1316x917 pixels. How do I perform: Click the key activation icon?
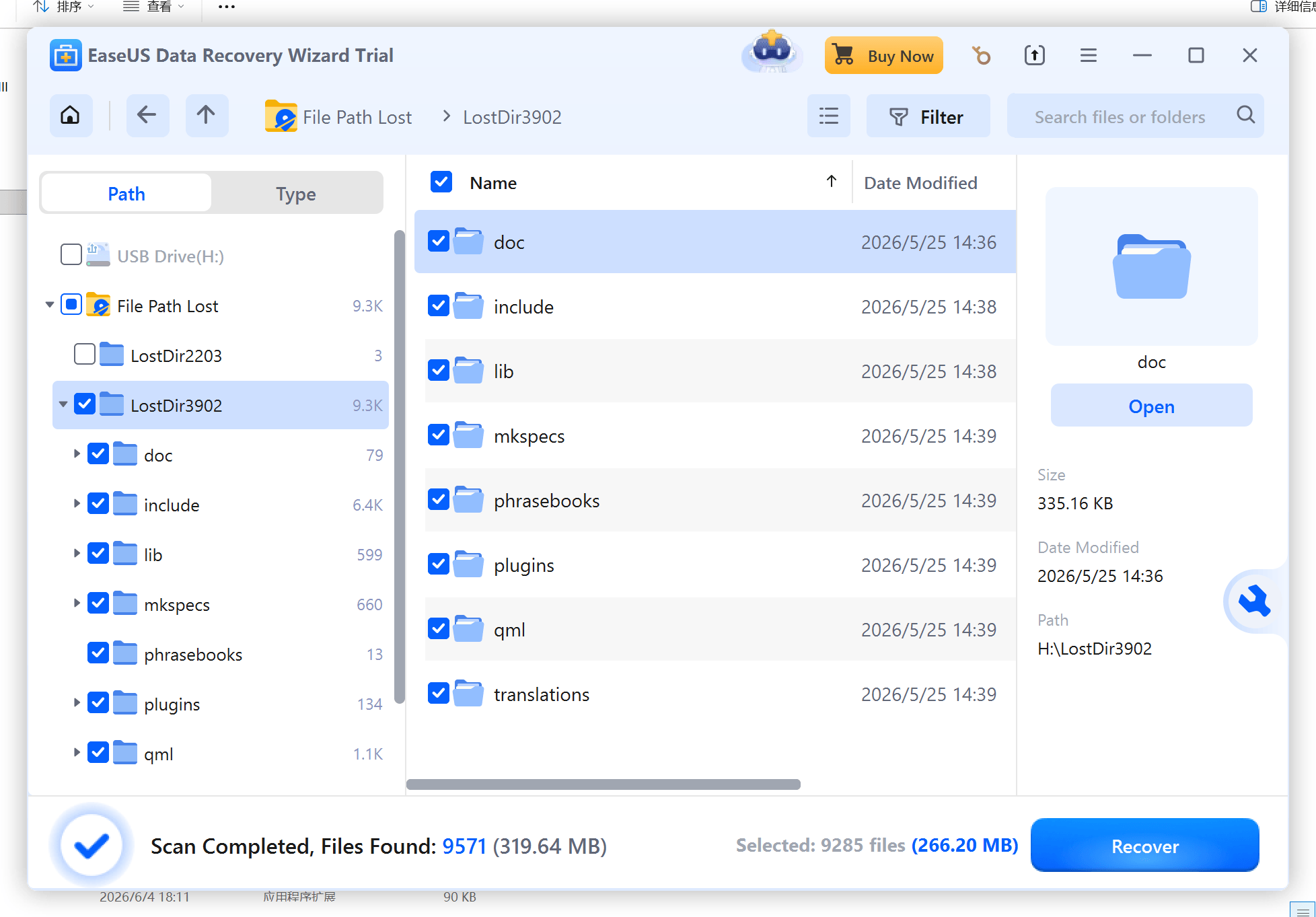pos(981,55)
